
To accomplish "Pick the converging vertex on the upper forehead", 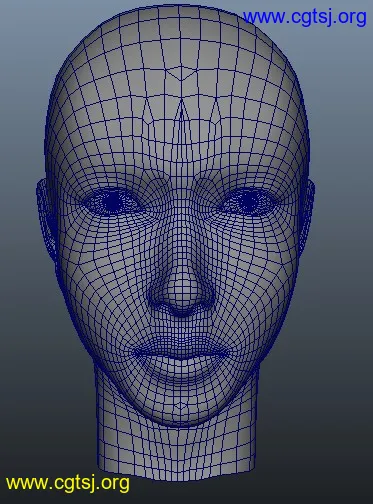I will click(182, 79).
